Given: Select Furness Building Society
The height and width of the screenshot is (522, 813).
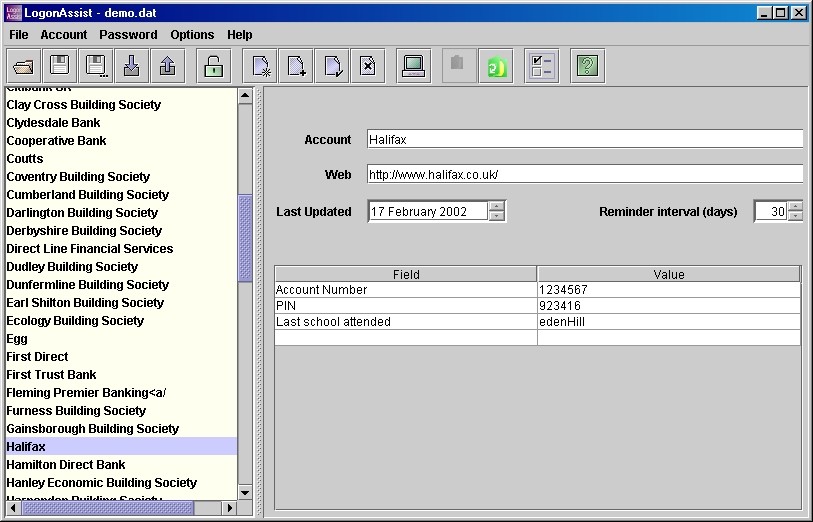Looking at the screenshot, I should pyautogui.click(x=121, y=411).
